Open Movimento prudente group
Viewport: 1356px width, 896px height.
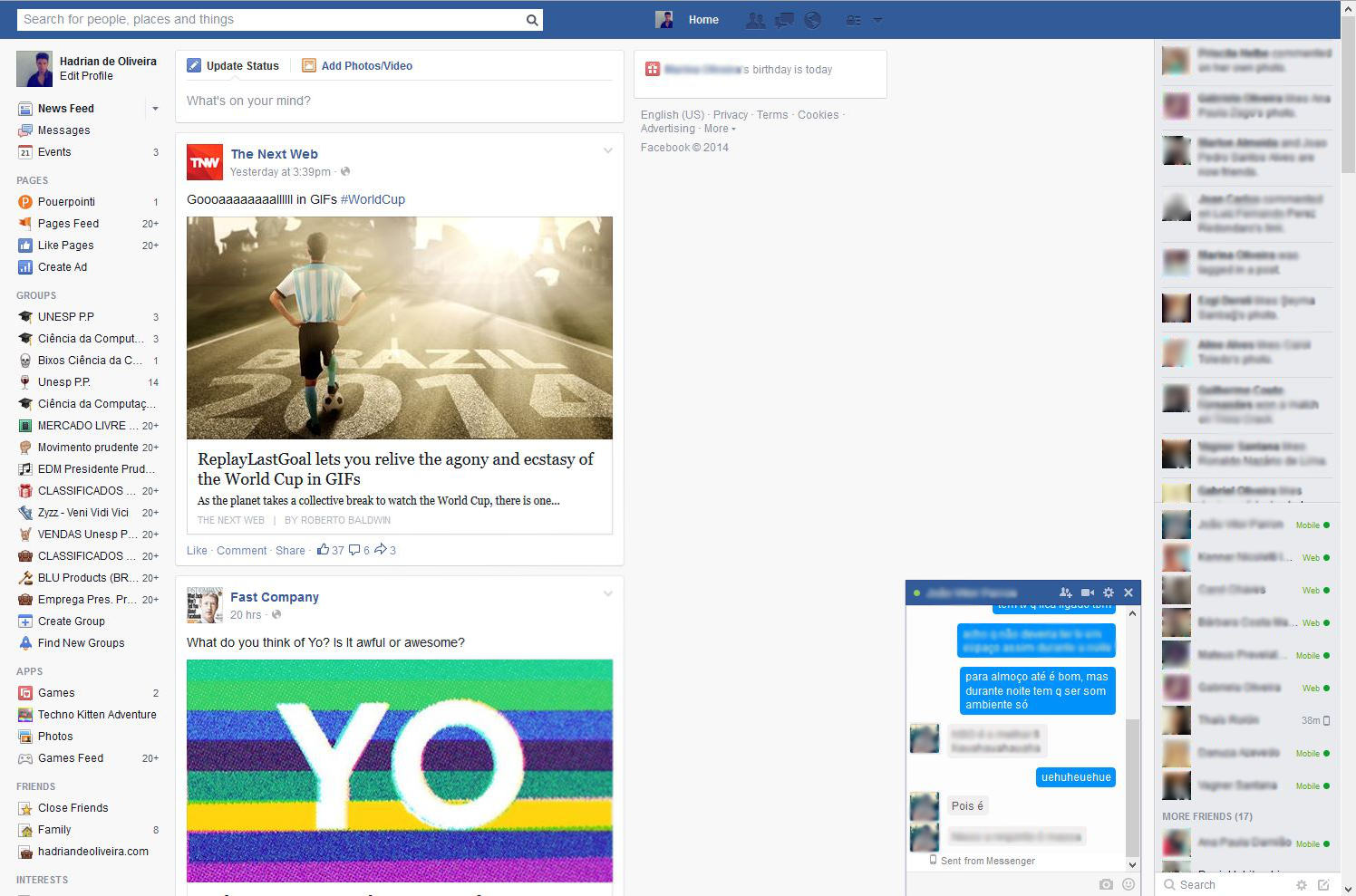click(87, 448)
